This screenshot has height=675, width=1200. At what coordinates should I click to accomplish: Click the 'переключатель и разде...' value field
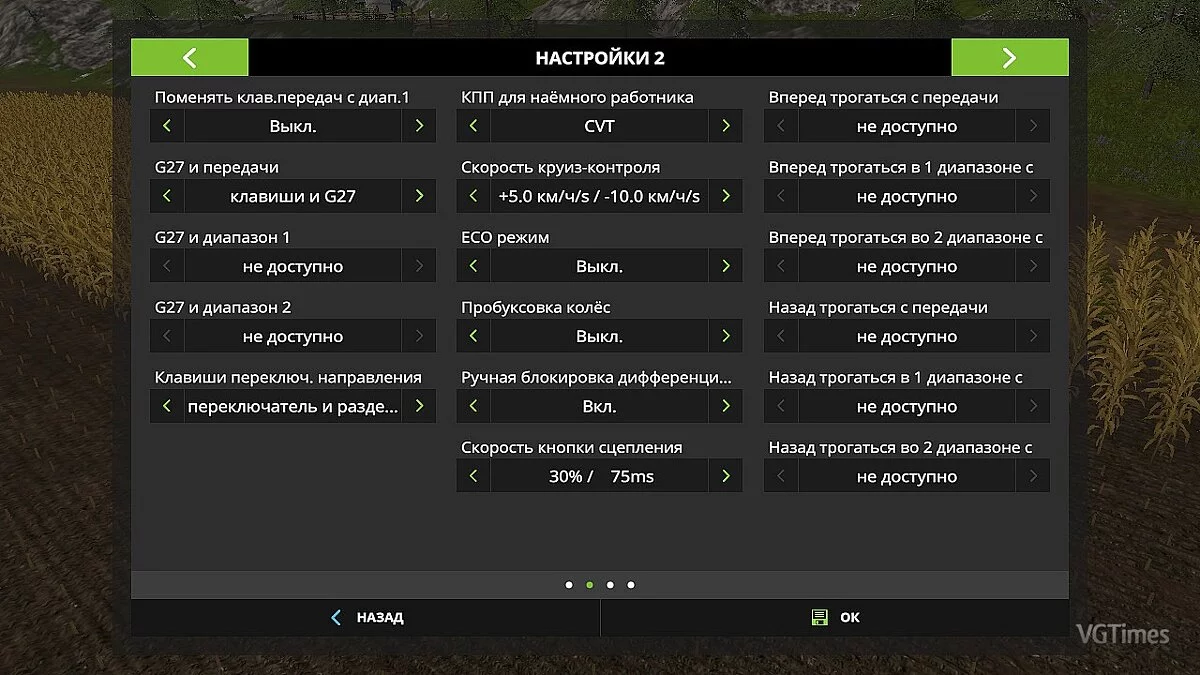click(292, 406)
